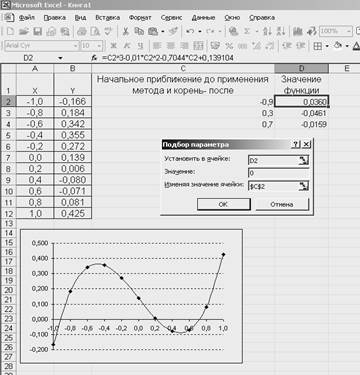Toggle italic formatting

pyautogui.click(x=127, y=46)
